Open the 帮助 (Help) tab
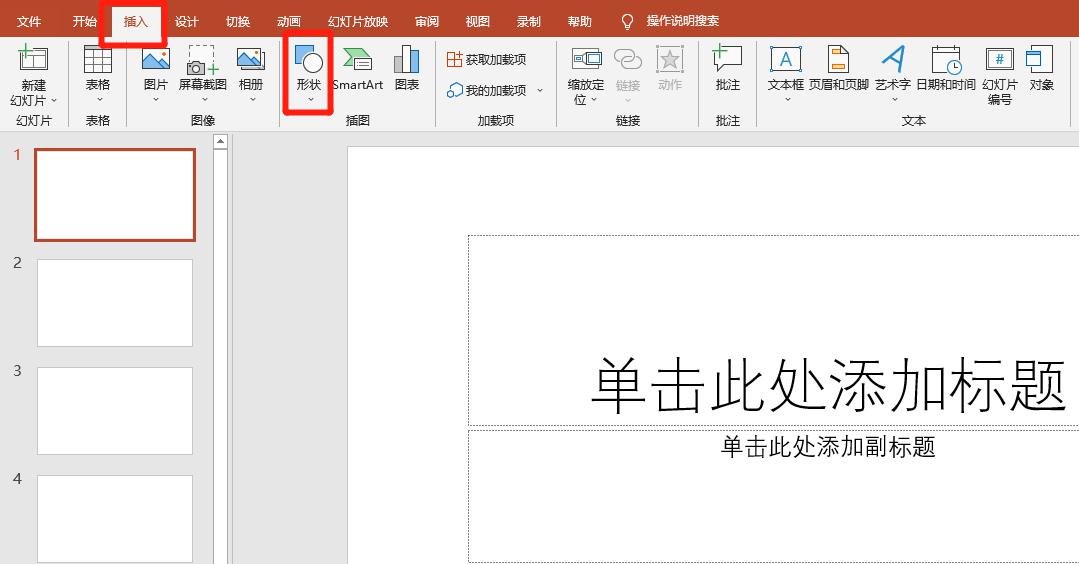 tap(579, 21)
